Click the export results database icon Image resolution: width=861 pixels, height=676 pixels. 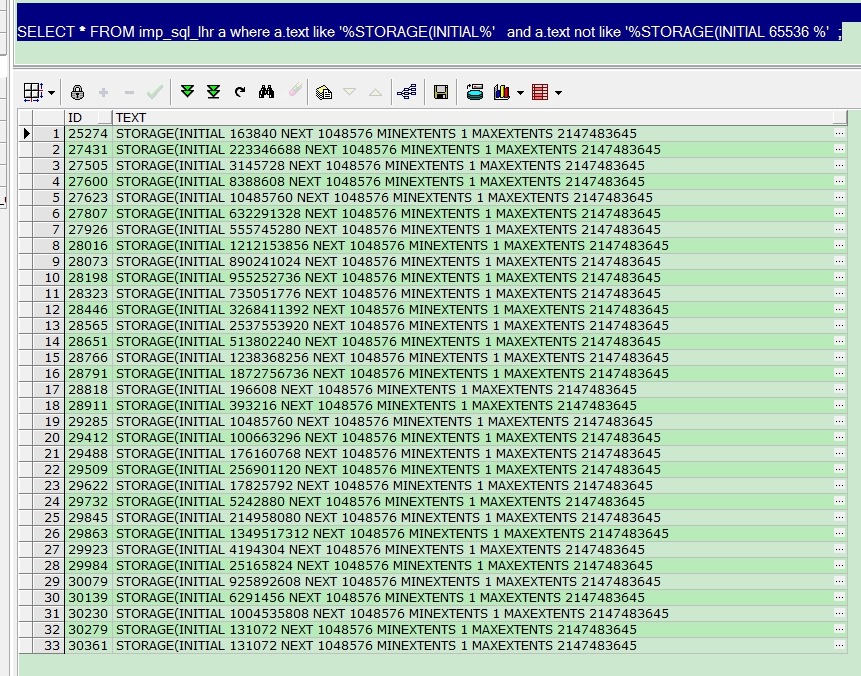[x=475, y=92]
